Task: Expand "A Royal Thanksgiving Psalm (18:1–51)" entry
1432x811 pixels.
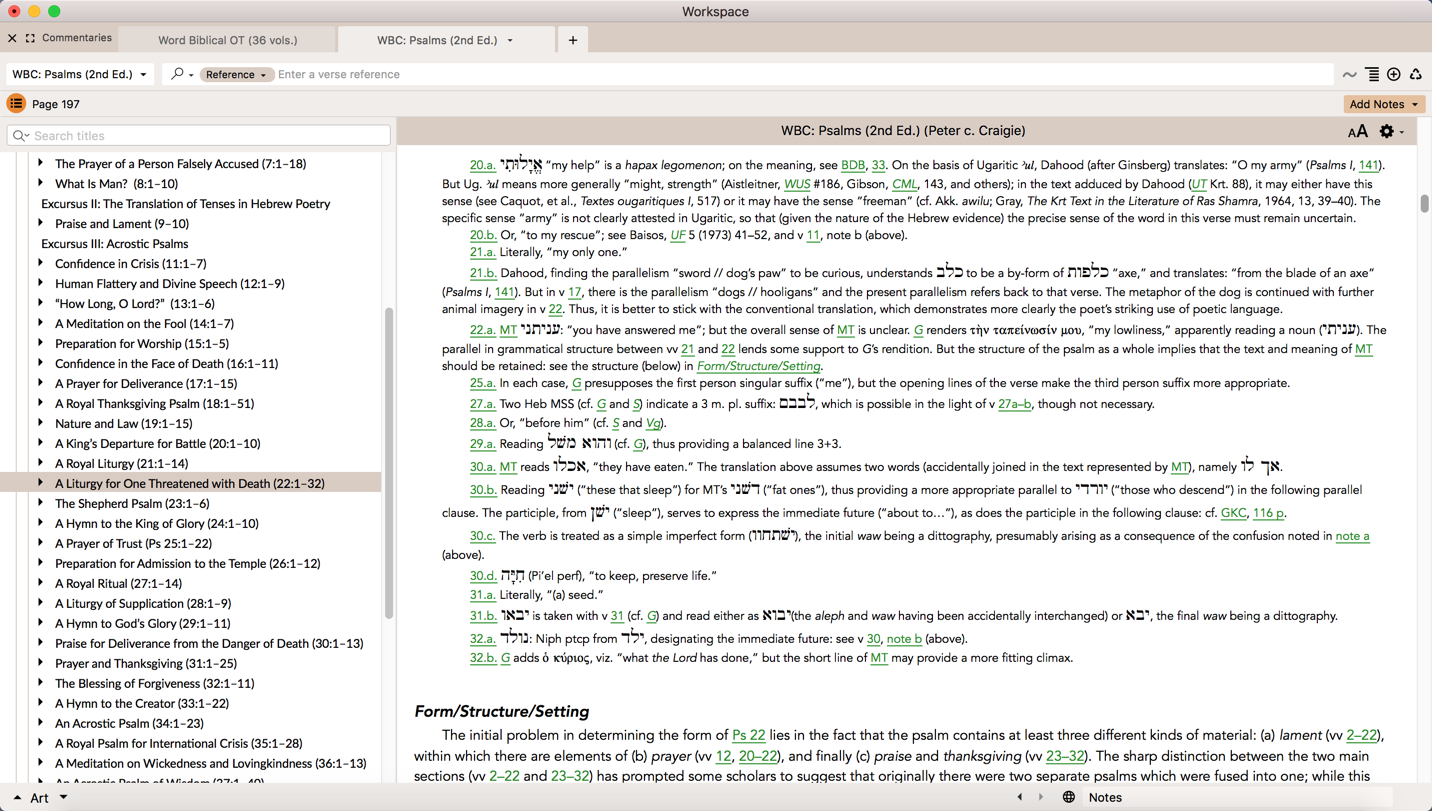Action: 41,403
